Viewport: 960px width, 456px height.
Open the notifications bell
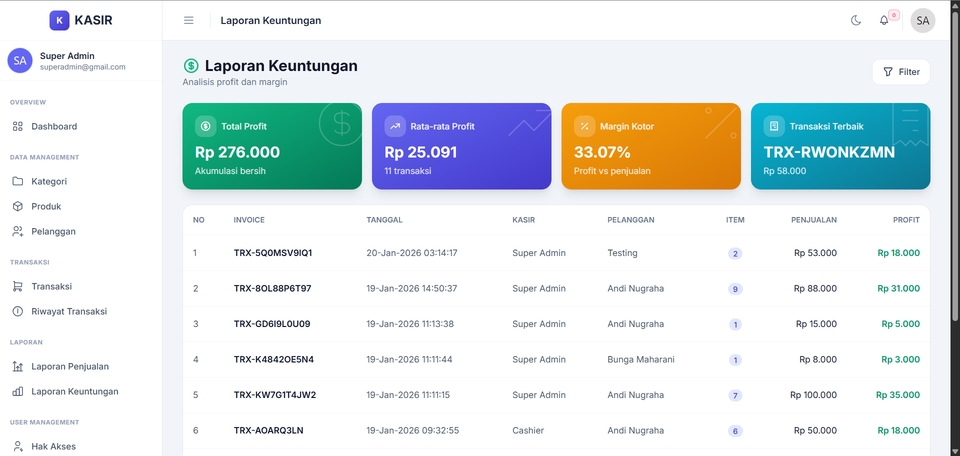pyautogui.click(x=884, y=20)
